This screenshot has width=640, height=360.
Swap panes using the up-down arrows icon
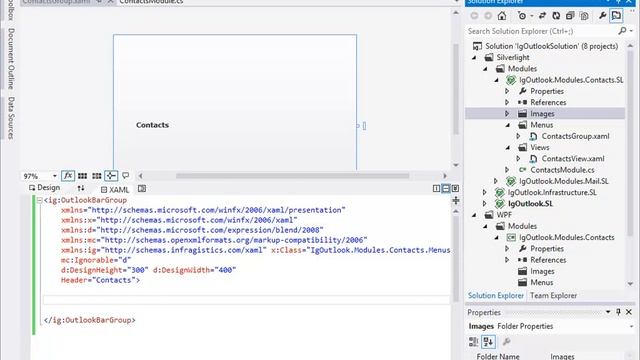point(81,188)
